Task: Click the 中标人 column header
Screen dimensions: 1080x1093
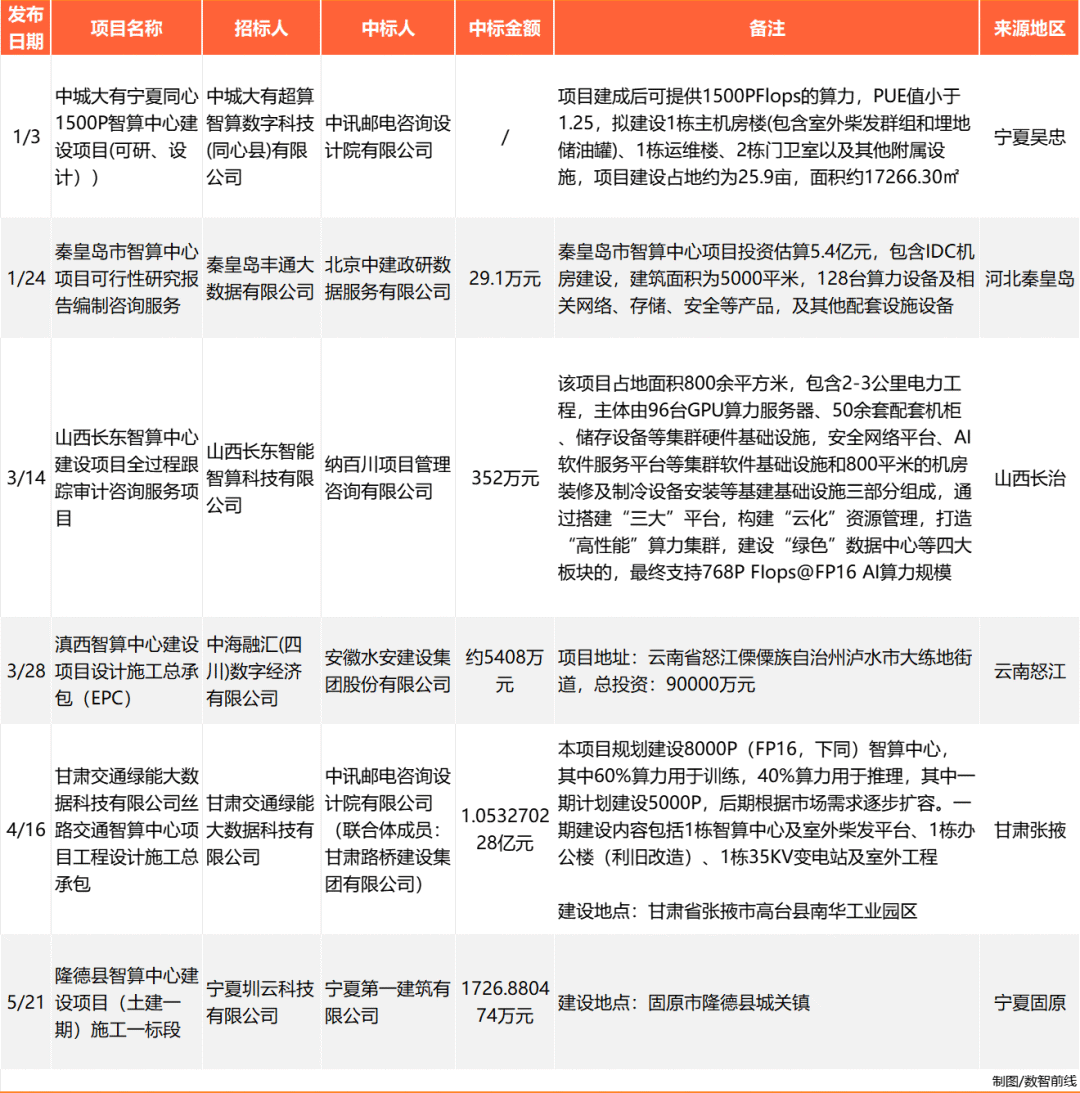Action: (x=388, y=28)
